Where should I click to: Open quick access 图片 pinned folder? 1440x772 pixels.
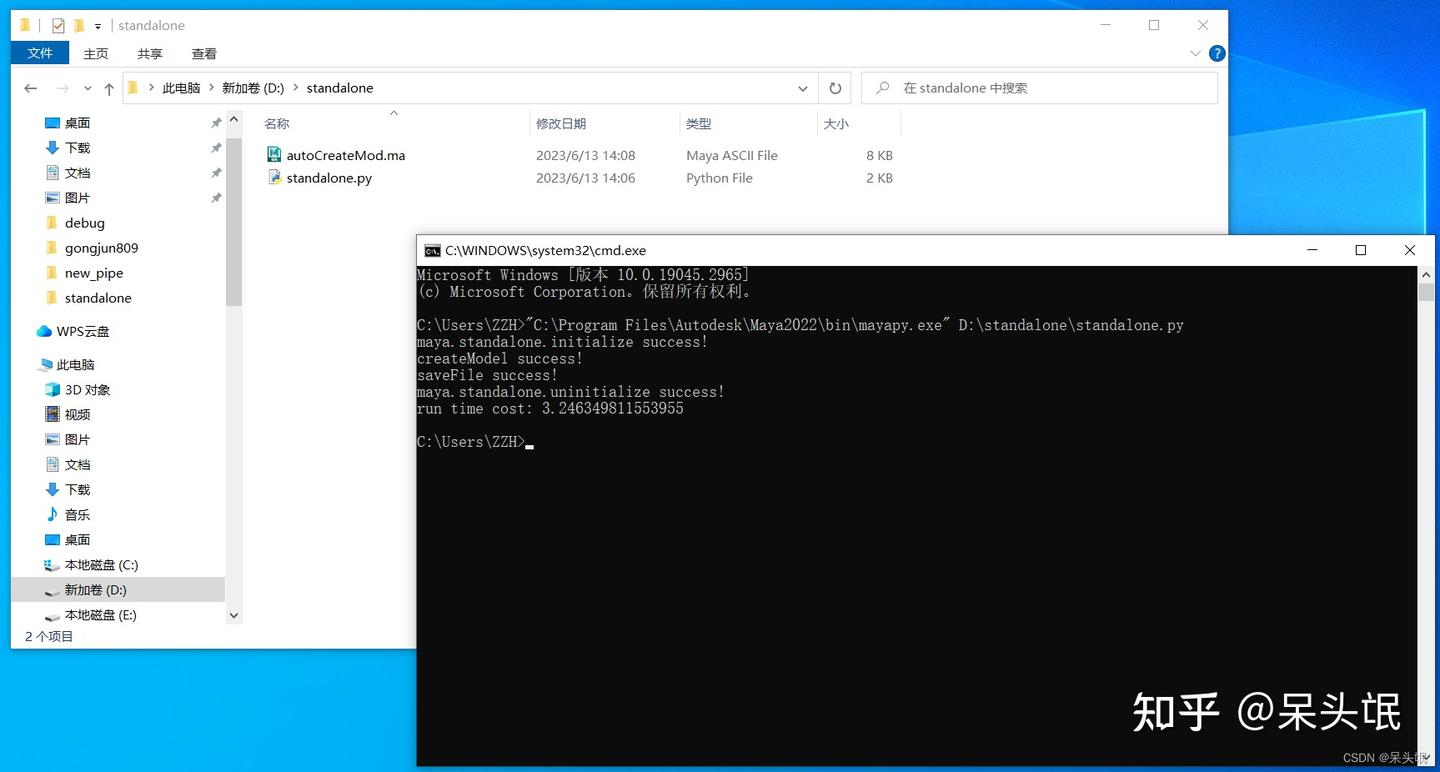click(x=77, y=198)
